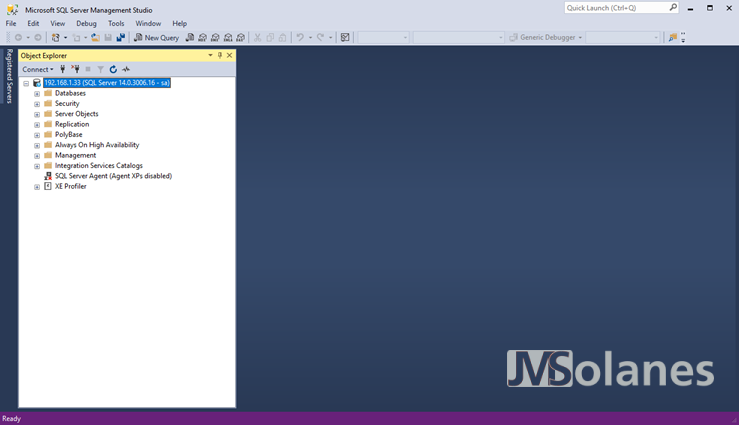Click the Undo arrow icon

tap(300, 38)
